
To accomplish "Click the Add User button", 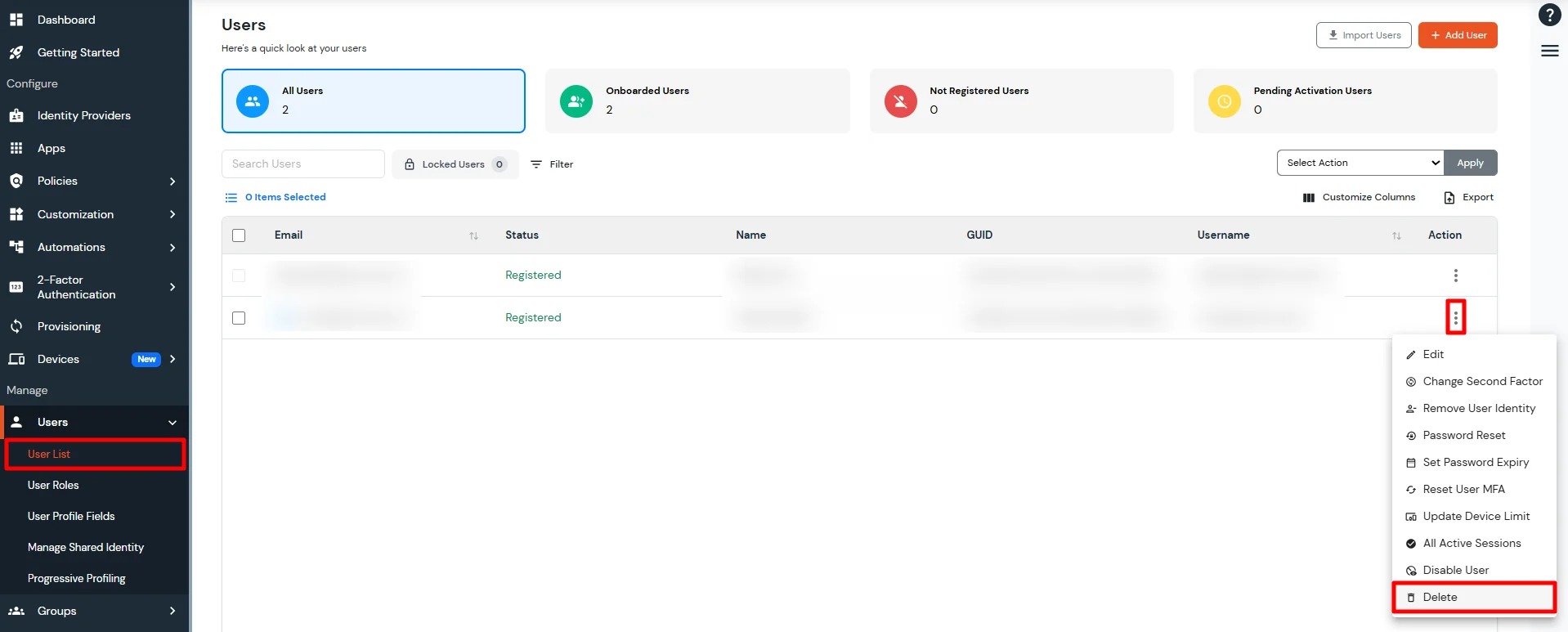I will click(x=1458, y=35).
